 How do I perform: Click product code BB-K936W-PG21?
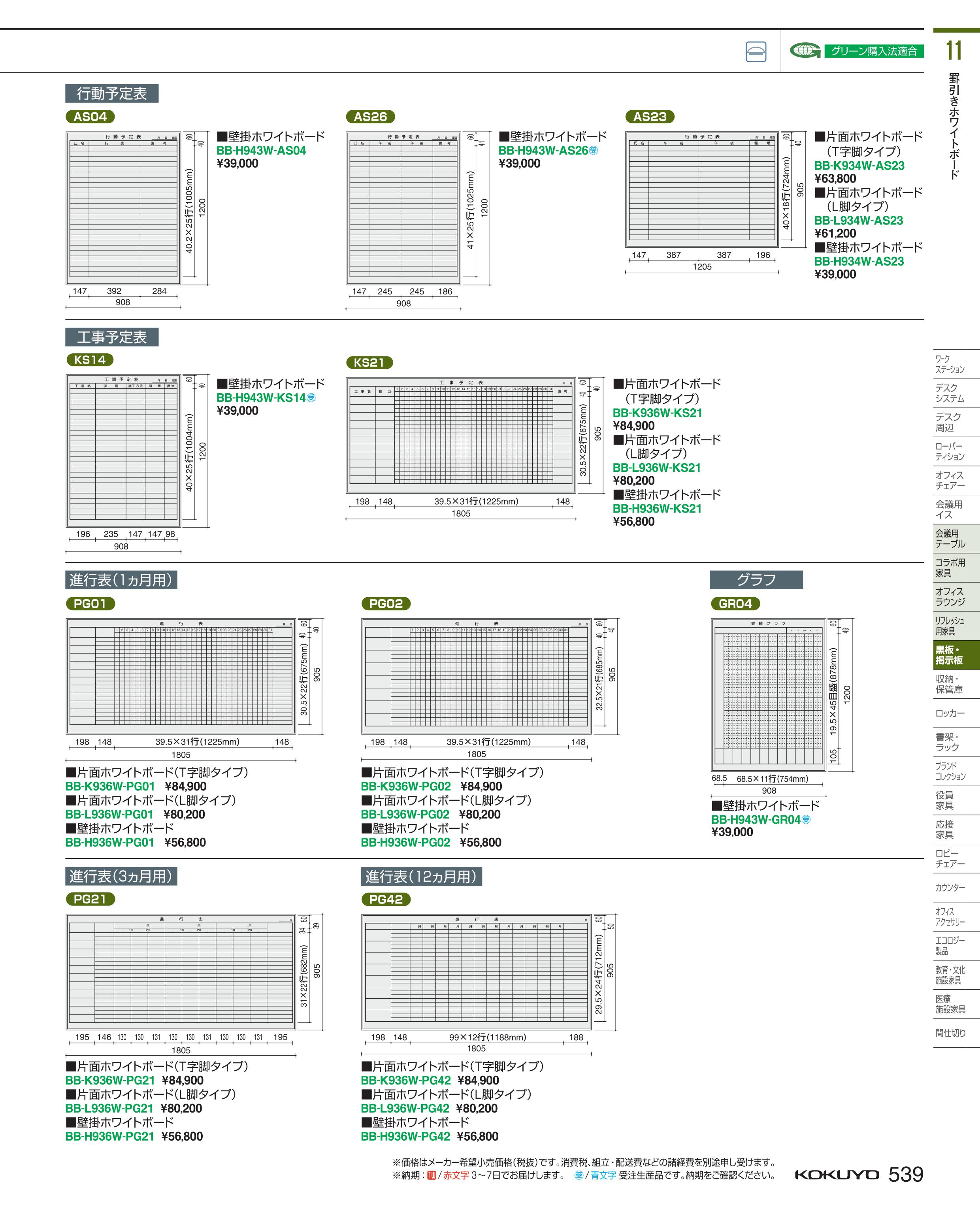(110, 1080)
